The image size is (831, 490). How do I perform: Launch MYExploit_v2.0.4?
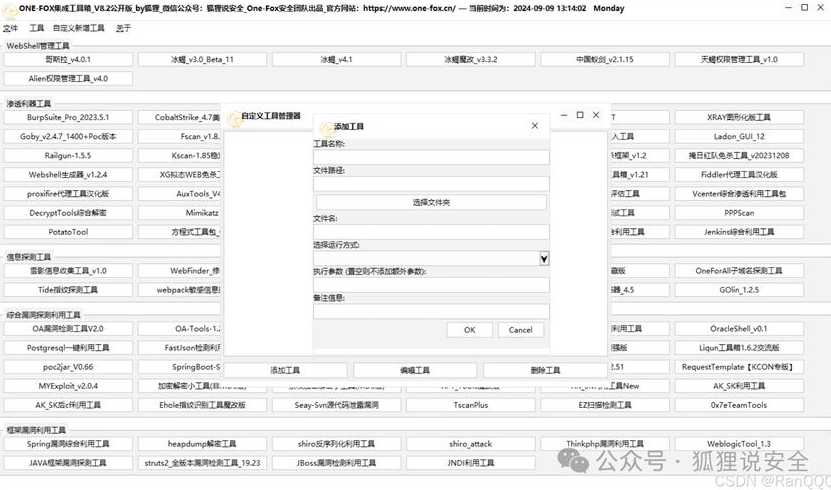[68, 386]
